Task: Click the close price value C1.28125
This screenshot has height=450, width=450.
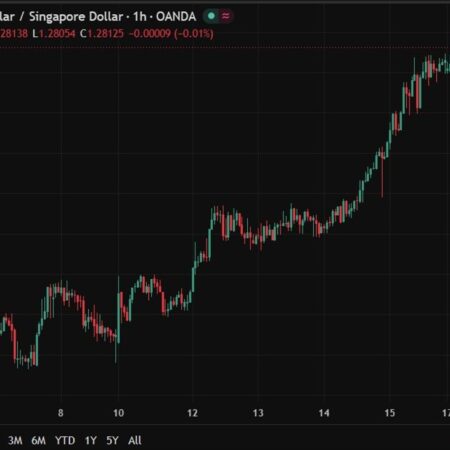Action: (x=102, y=33)
